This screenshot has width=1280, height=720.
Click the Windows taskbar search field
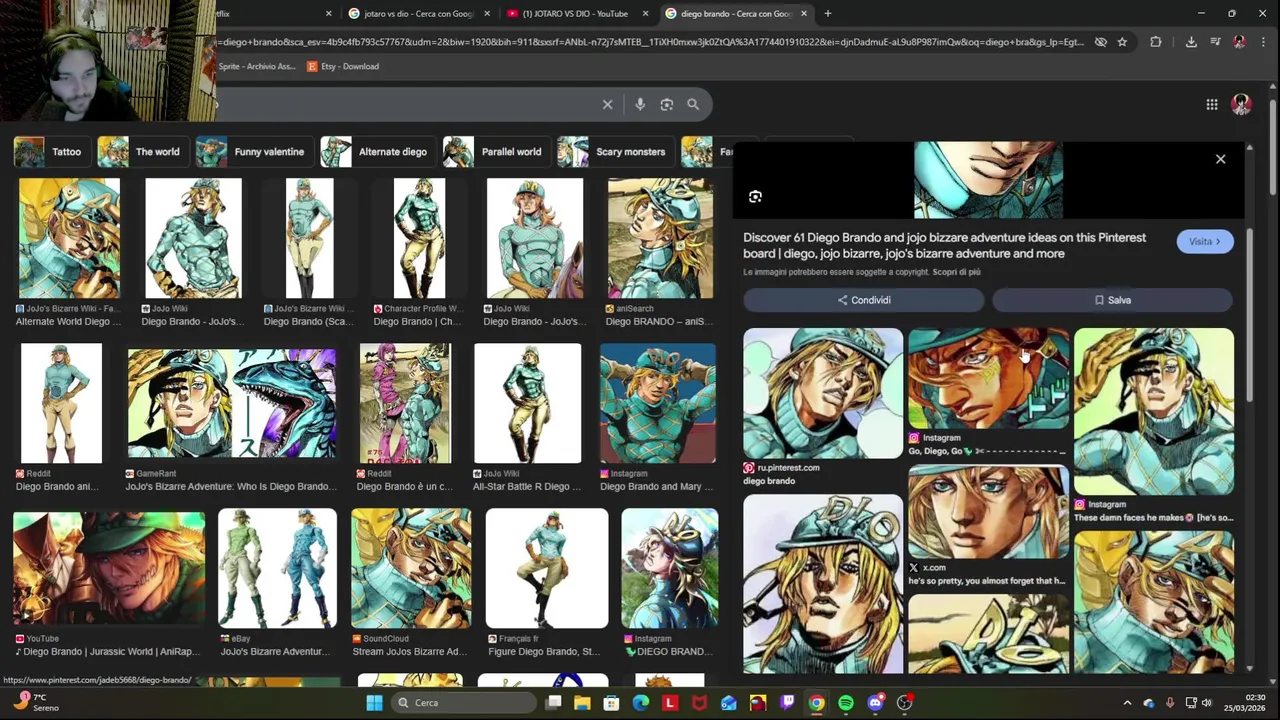click(462, 703)
